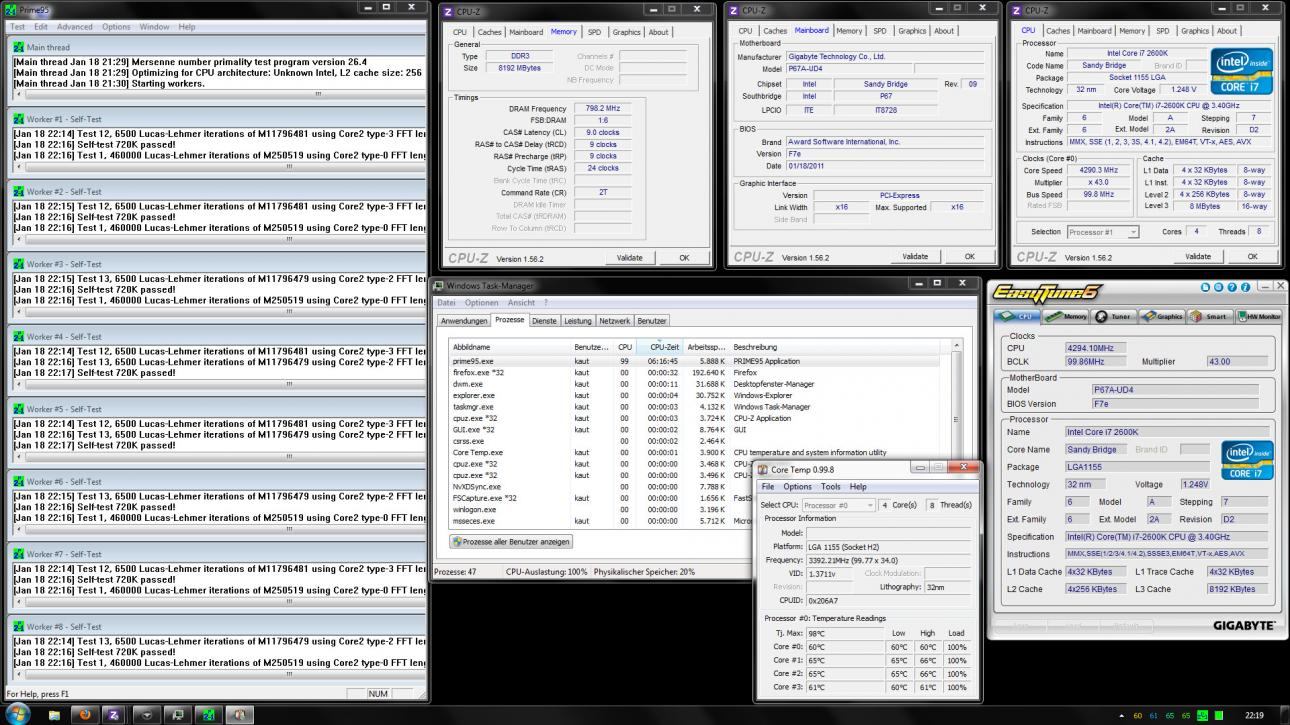Image resolution: width=1290 pixels, height=725 pixels.
Task: Click the EasyTune6 help question-mark icon
Action: point(1232,287)
